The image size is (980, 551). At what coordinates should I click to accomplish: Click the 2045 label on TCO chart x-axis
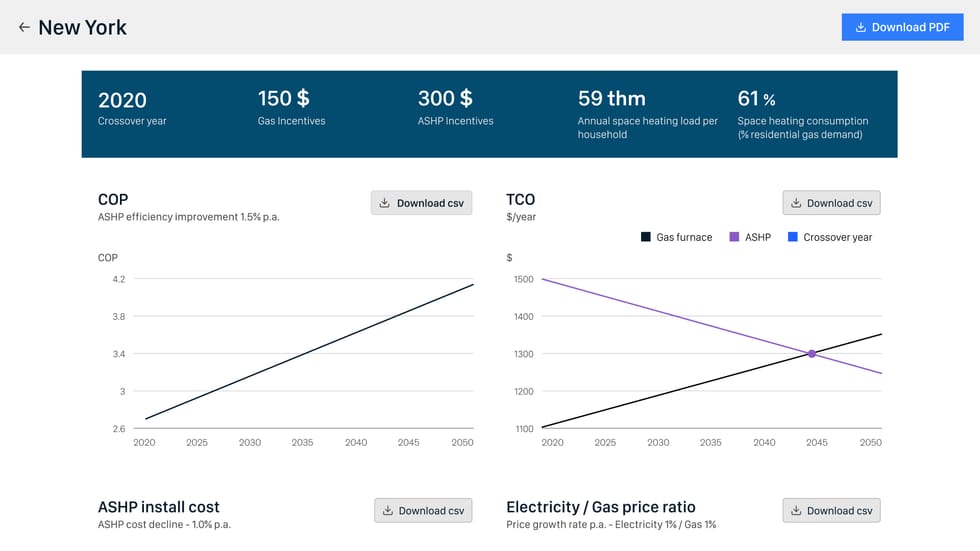[817, 442]
